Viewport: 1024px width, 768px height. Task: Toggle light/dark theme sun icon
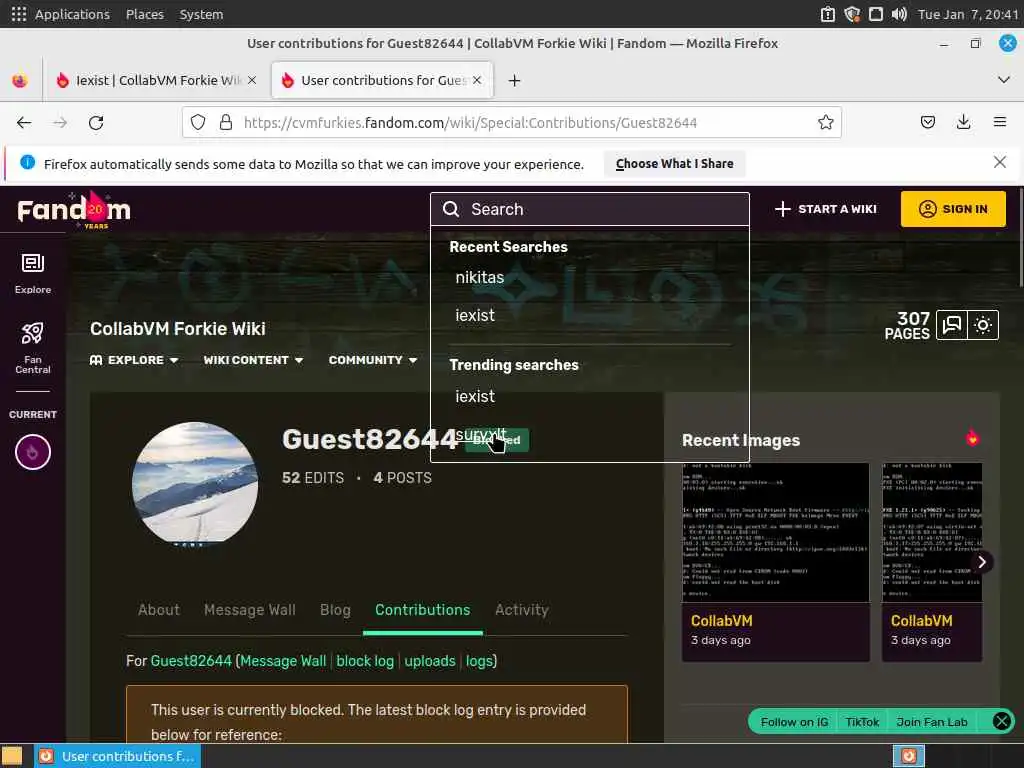point(983,325)
